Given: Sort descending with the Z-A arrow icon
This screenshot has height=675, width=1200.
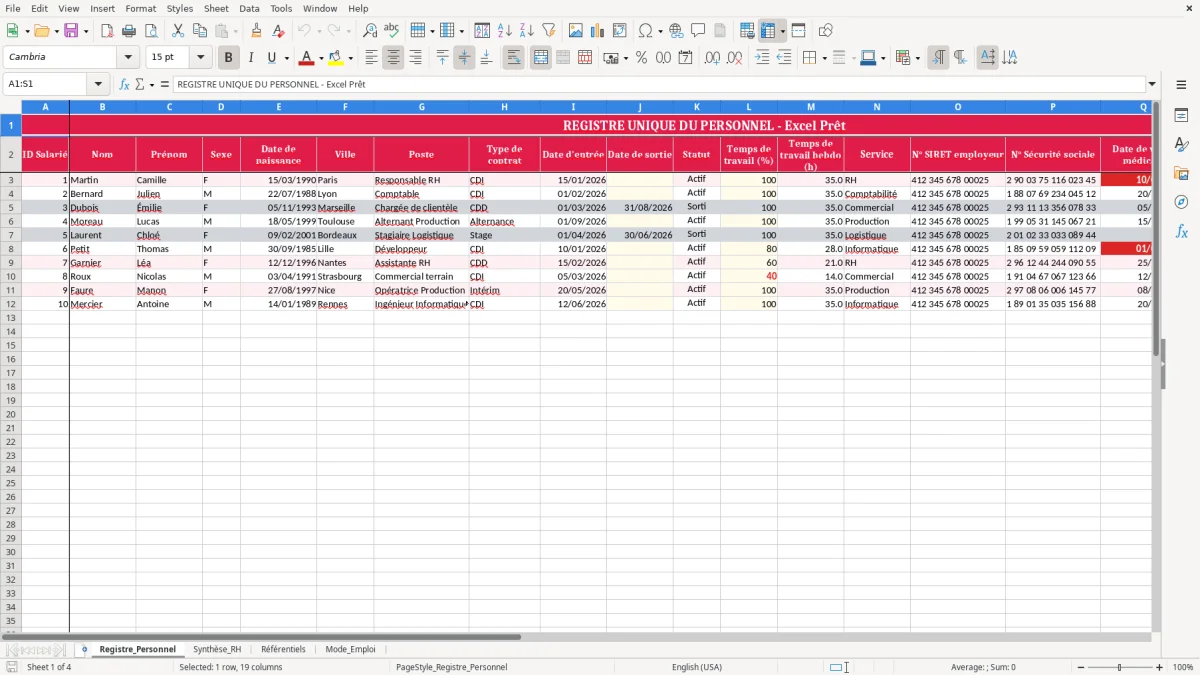Looking at the screenshot, I should [527, 31].
